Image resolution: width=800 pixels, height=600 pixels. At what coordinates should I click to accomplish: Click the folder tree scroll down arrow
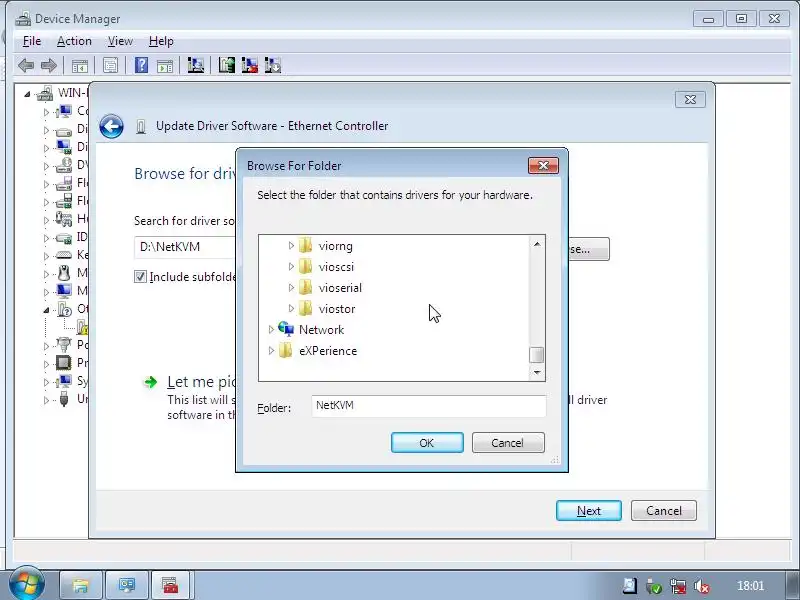(x=537, y=372)
